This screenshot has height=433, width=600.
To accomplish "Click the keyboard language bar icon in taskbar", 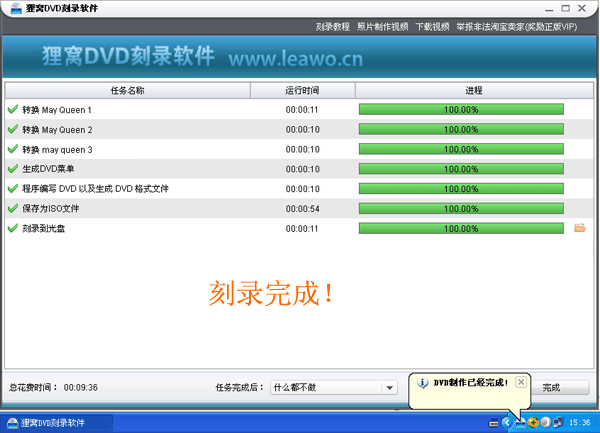I will pyautogui.click(x=494, y=423).
